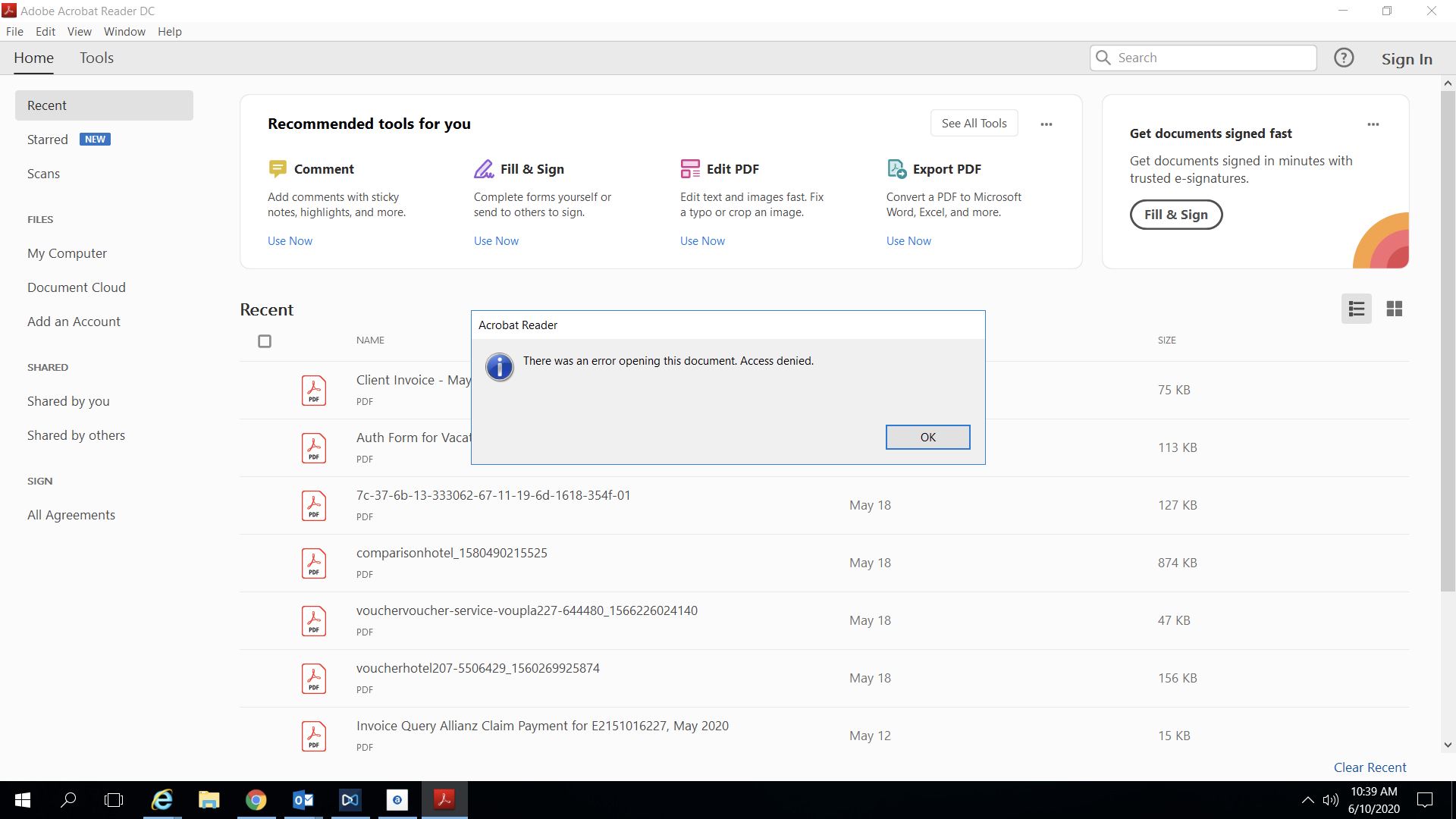
Task: Open My Computer in sidebar
Action: tap(67, 253)
